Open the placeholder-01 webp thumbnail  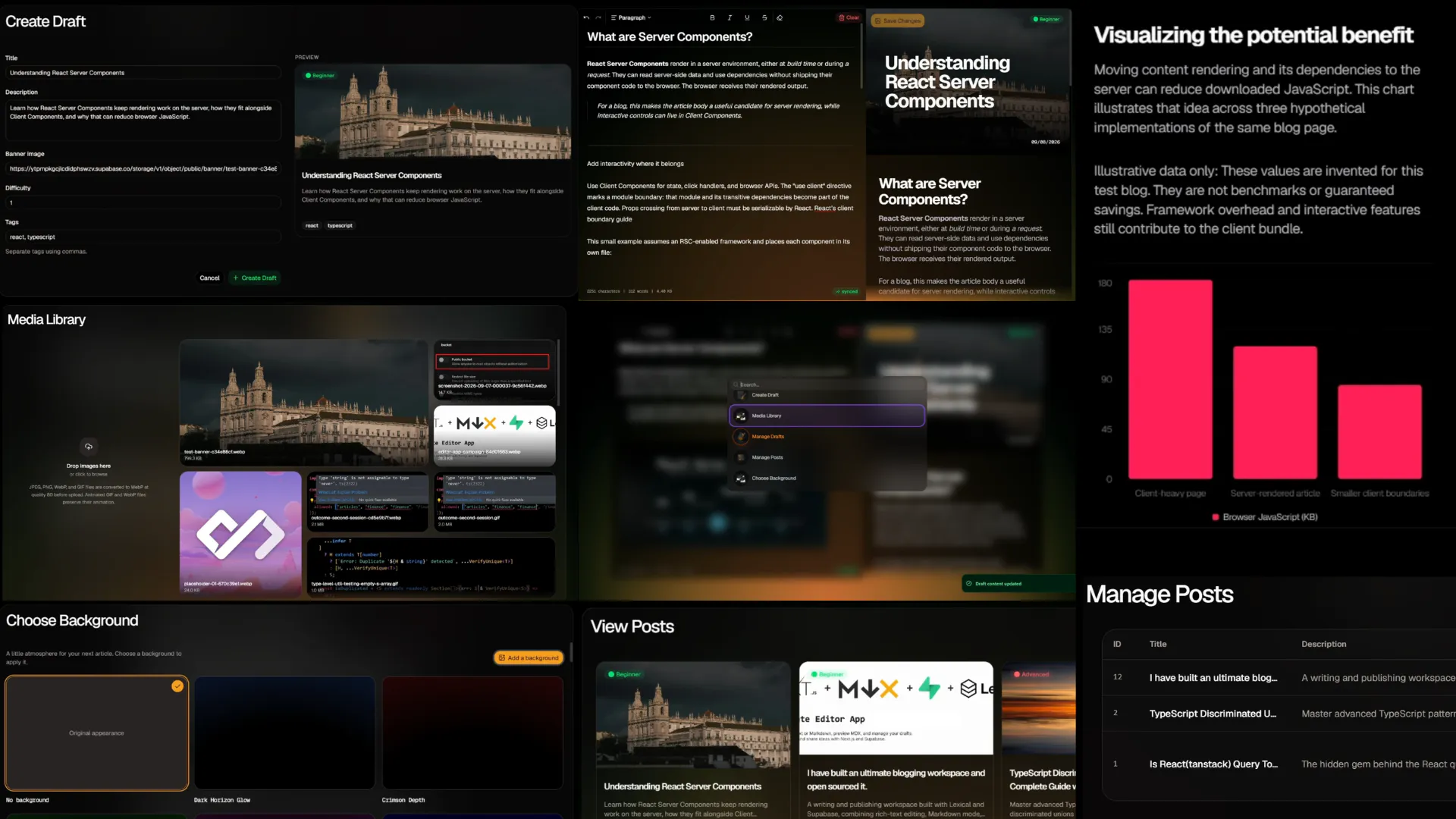click(240, 533)
